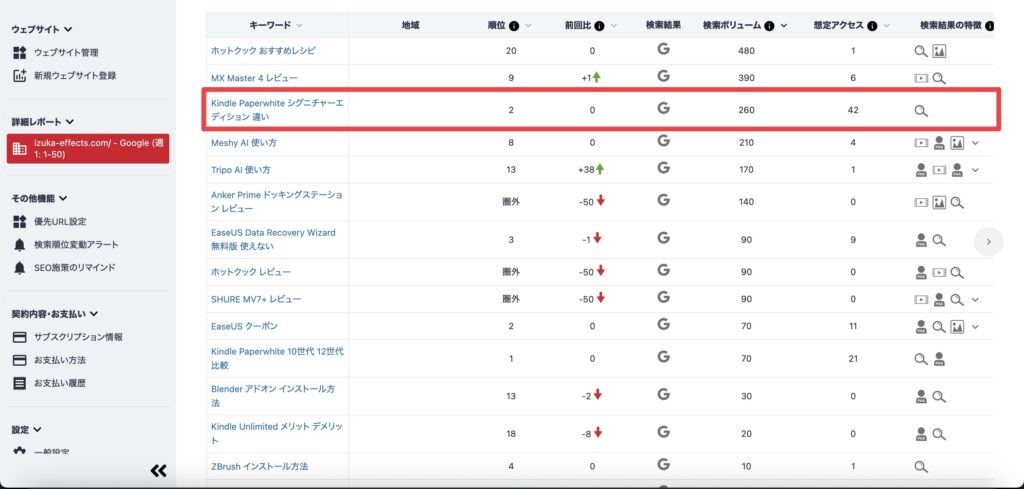Expand search features for the Meshy AI 使い方 row
Viewport: 1024px width, 489px height.
975,143
